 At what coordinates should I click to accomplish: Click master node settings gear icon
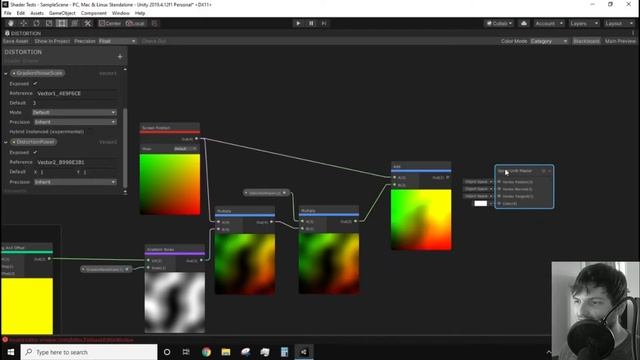544,171
